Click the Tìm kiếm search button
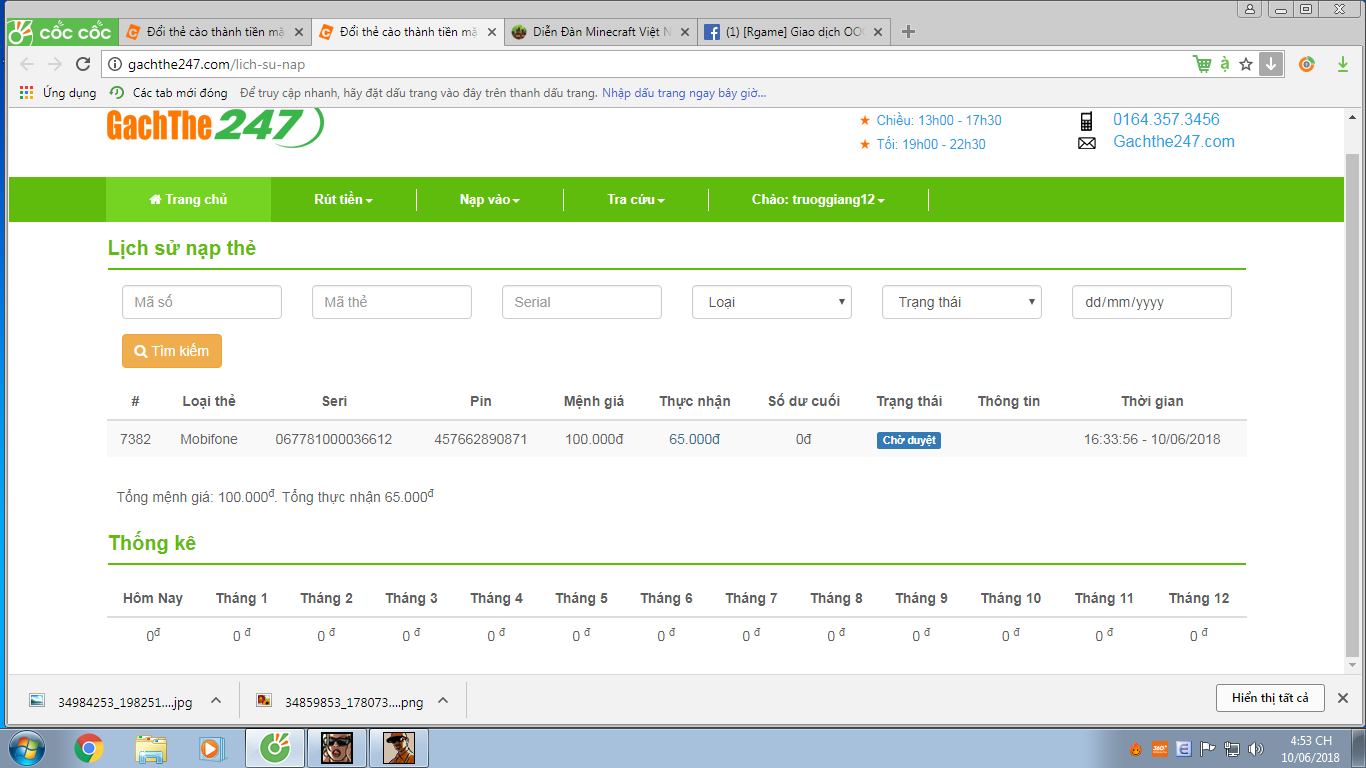 coord(172,351)
